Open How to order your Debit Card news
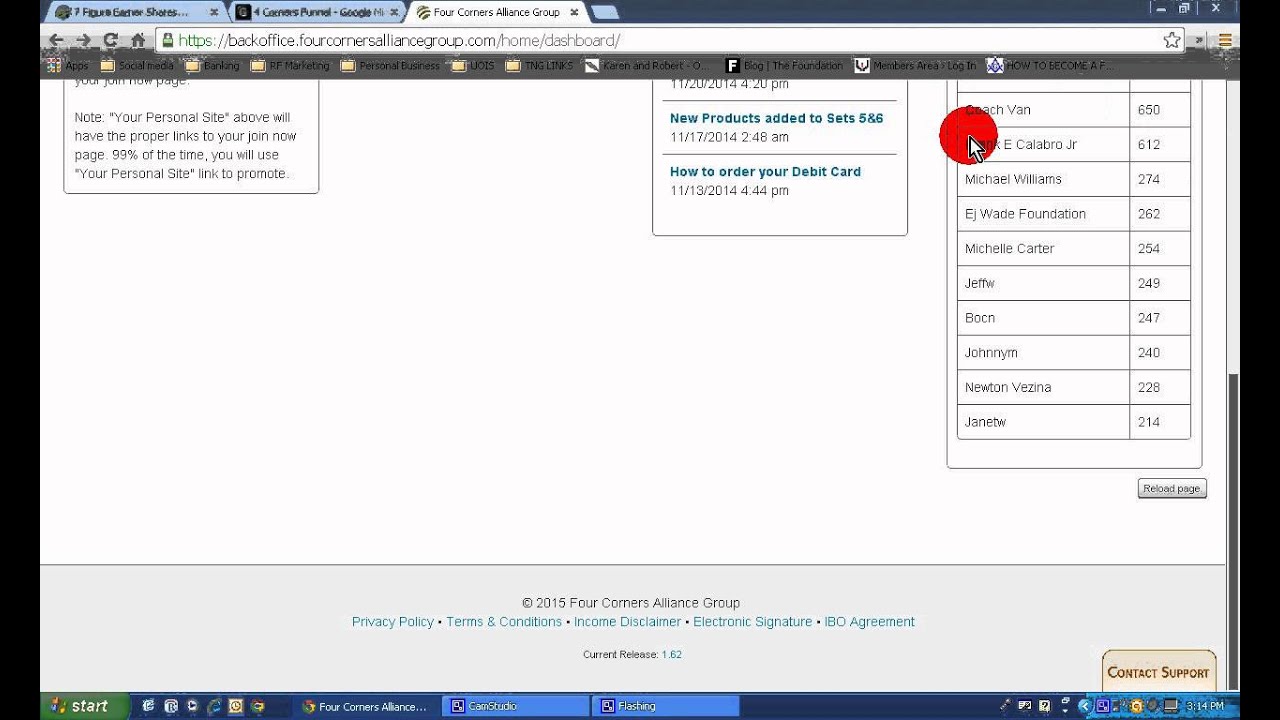Viewport: 1280px width, 720px height. (x=765, y=172)
